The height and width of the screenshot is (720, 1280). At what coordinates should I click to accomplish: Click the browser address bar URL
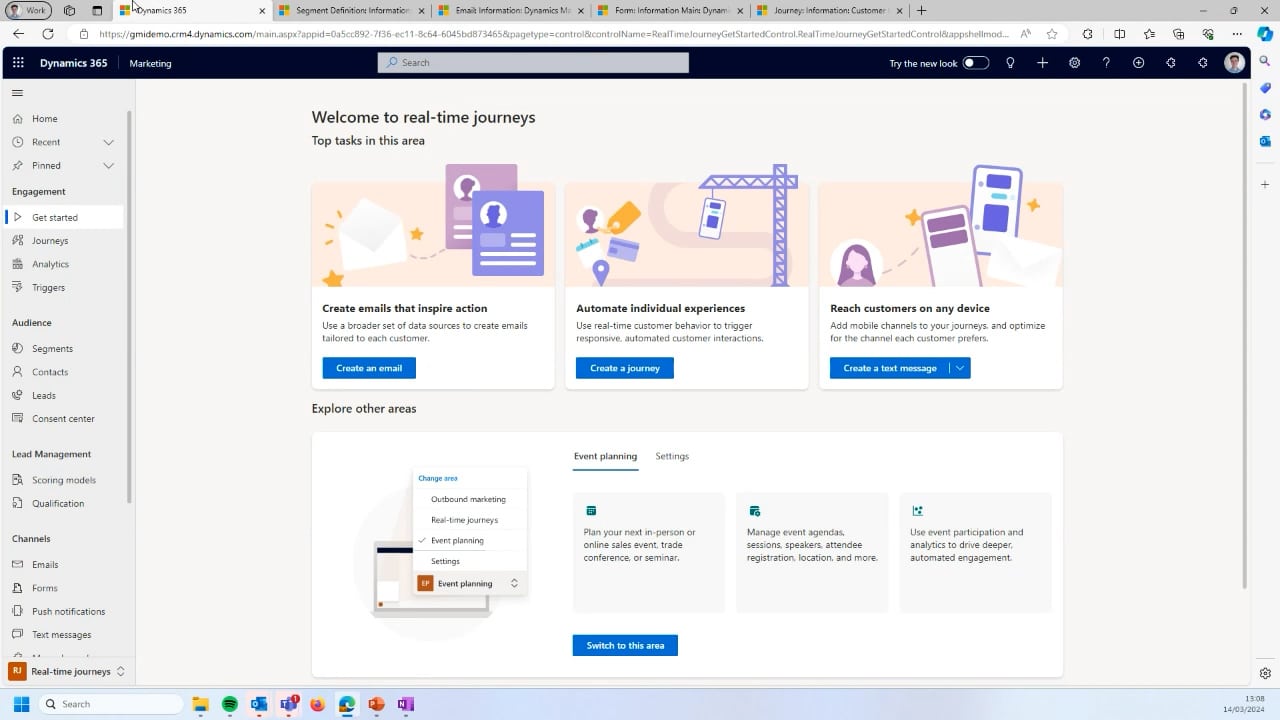554,33
